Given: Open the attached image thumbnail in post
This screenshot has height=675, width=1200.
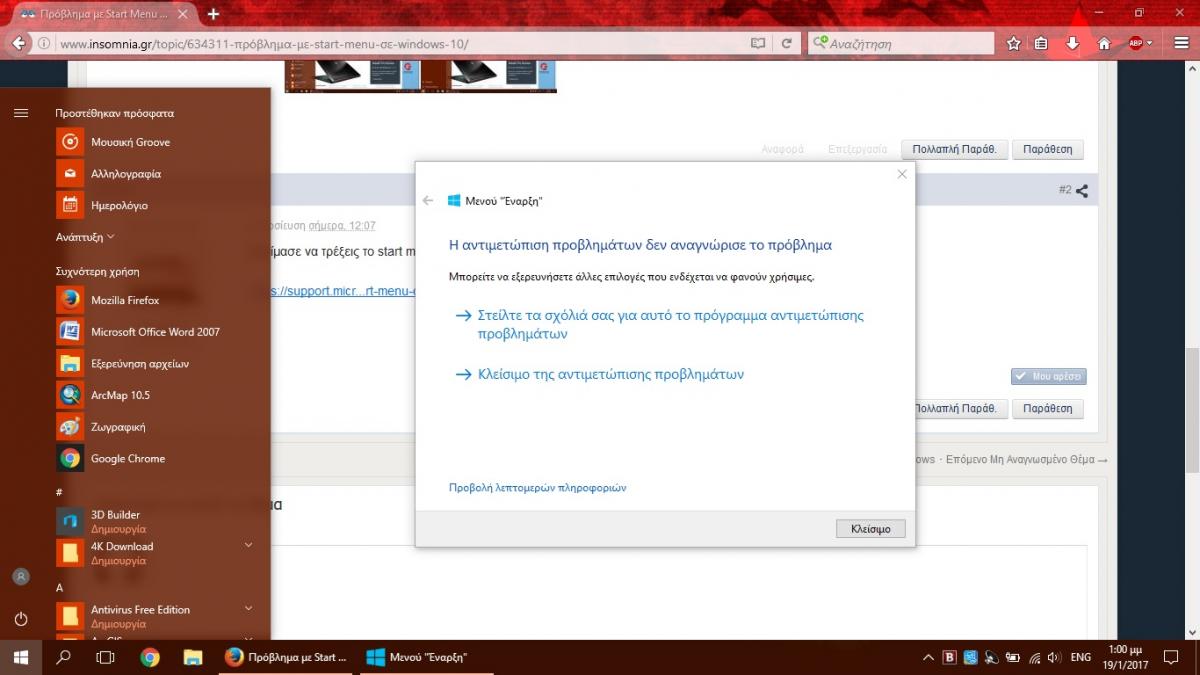Looking at the screenshot, I should point(420,76).
